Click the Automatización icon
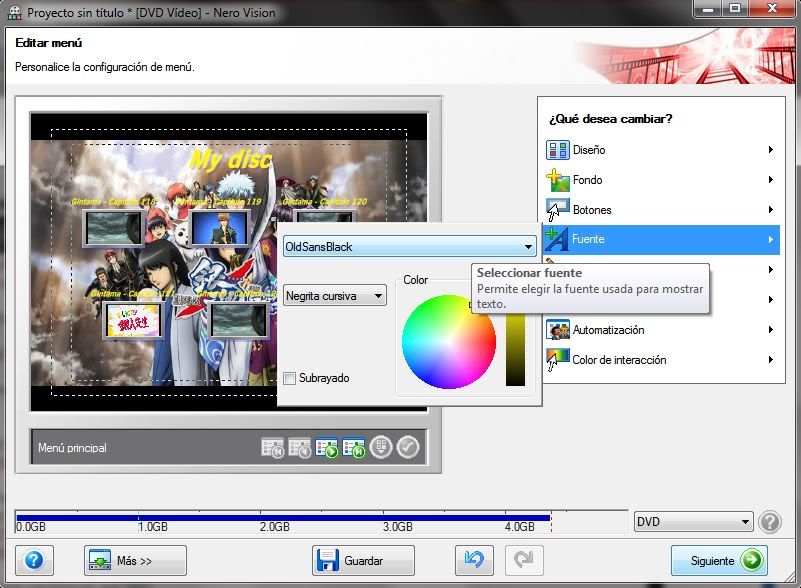This screenshot has width=801, height=588. pos(557,330)
